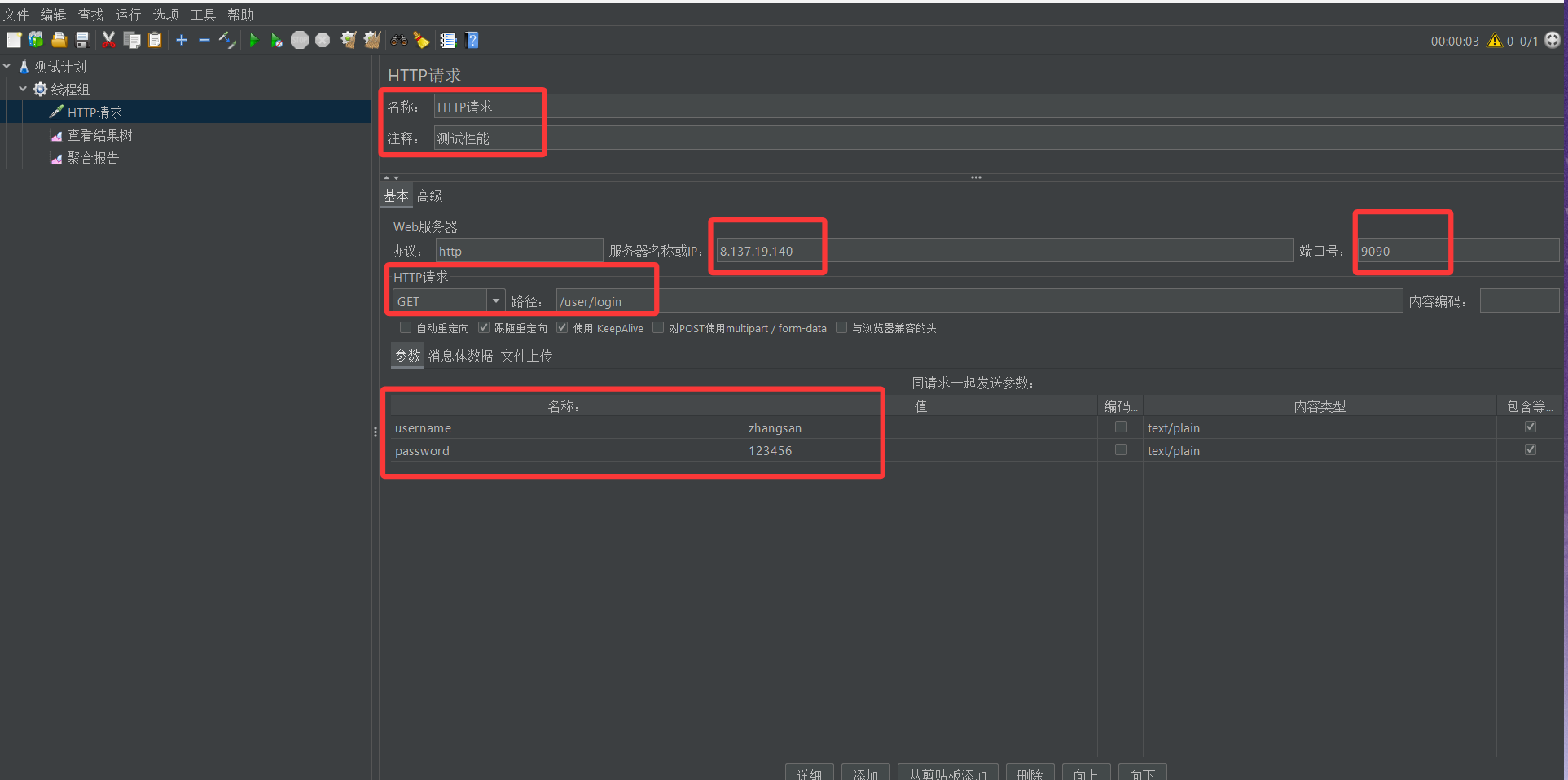Image resolution: width=1568 pixels, height=780 pixels.
Task: Collapse the 线程组 tree expander
Action: pyautogui.click(x=23, y=89)
